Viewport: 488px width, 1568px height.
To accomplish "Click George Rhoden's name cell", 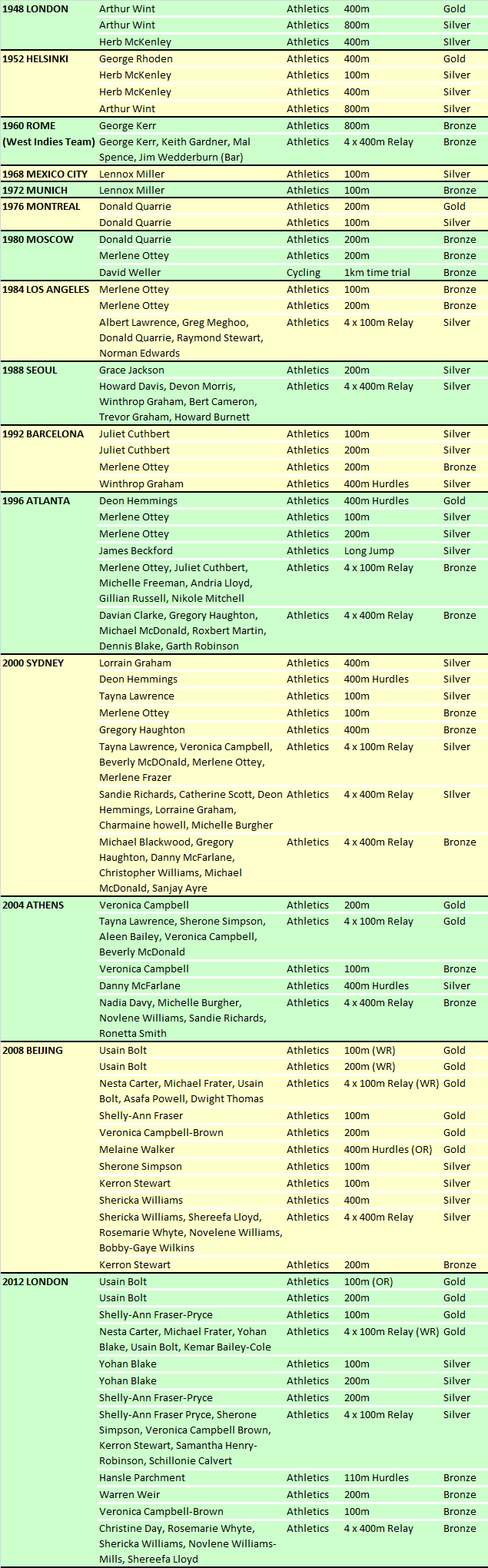I will (x=136, y=59).
